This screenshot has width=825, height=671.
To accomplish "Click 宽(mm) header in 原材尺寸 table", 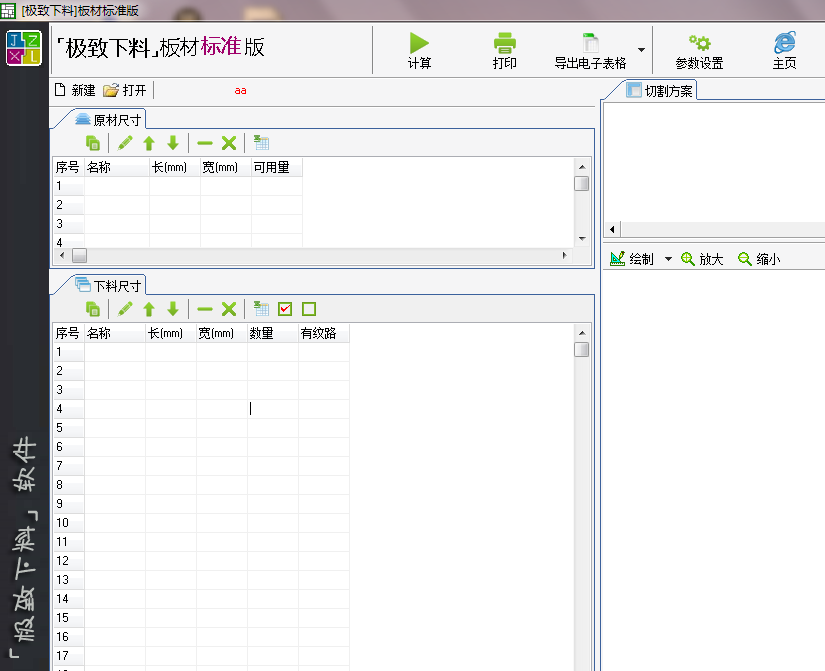I will click(x=226, y=167).
